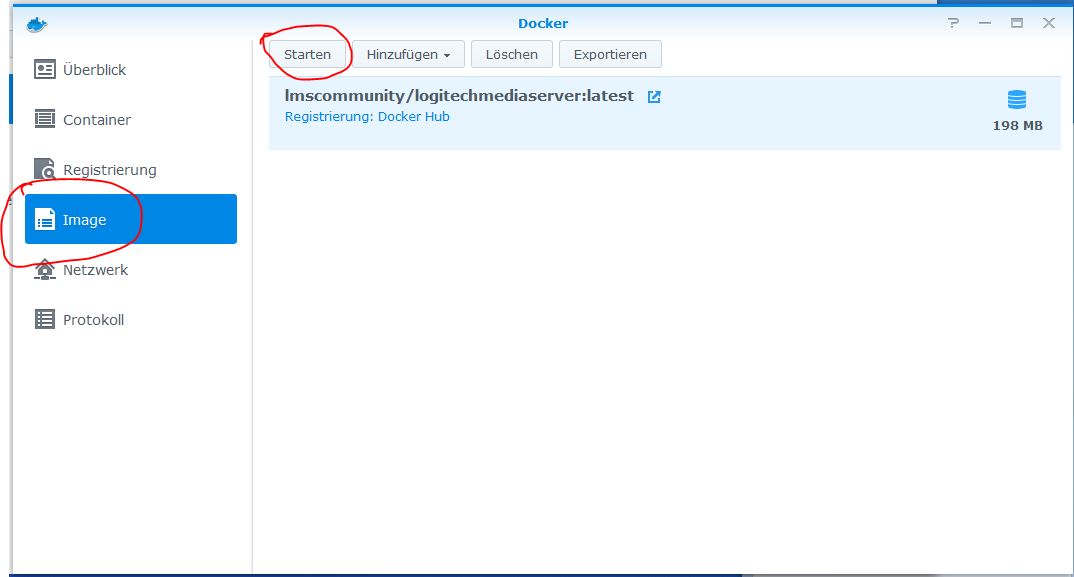Click the Docker whale icon
Viewport: 1074px width, 577px height.
click(38, 22)
